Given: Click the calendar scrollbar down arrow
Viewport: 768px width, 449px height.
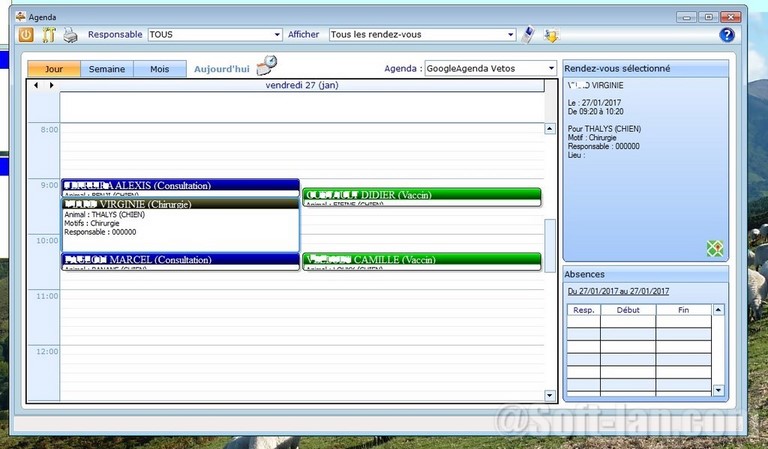Looking at the screenshot, I should [x=549, y=395].
